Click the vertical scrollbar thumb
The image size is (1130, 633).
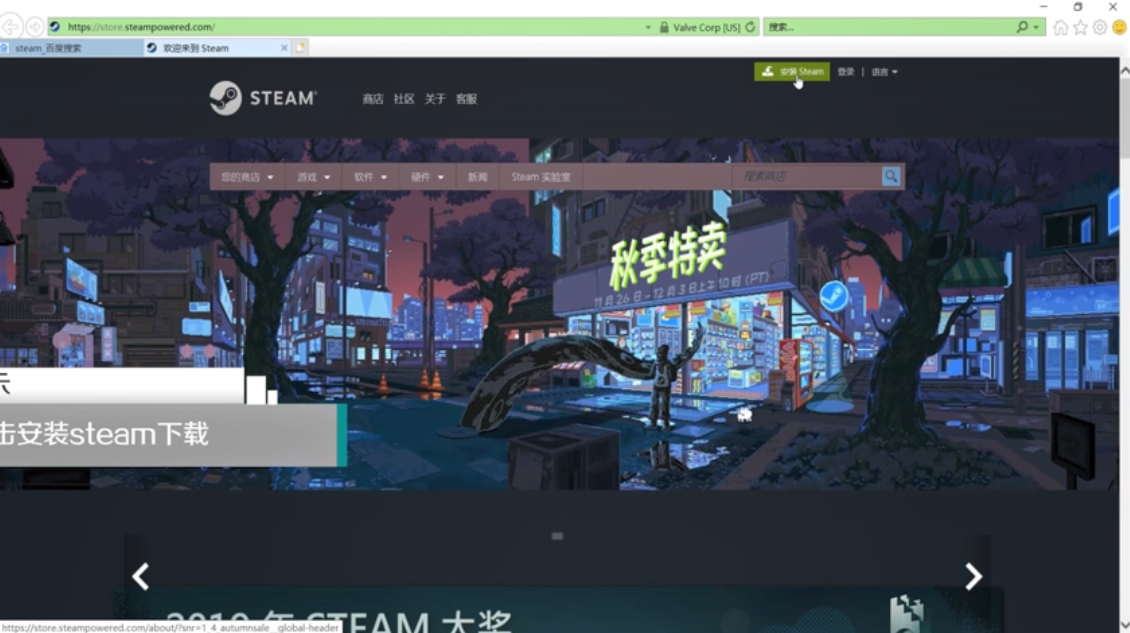click(1124, 118)
